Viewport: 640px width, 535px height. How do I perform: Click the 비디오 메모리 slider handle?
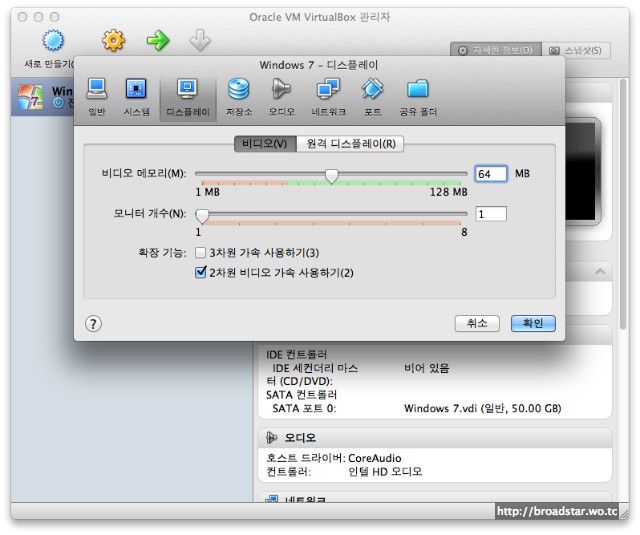pos(332,176)
